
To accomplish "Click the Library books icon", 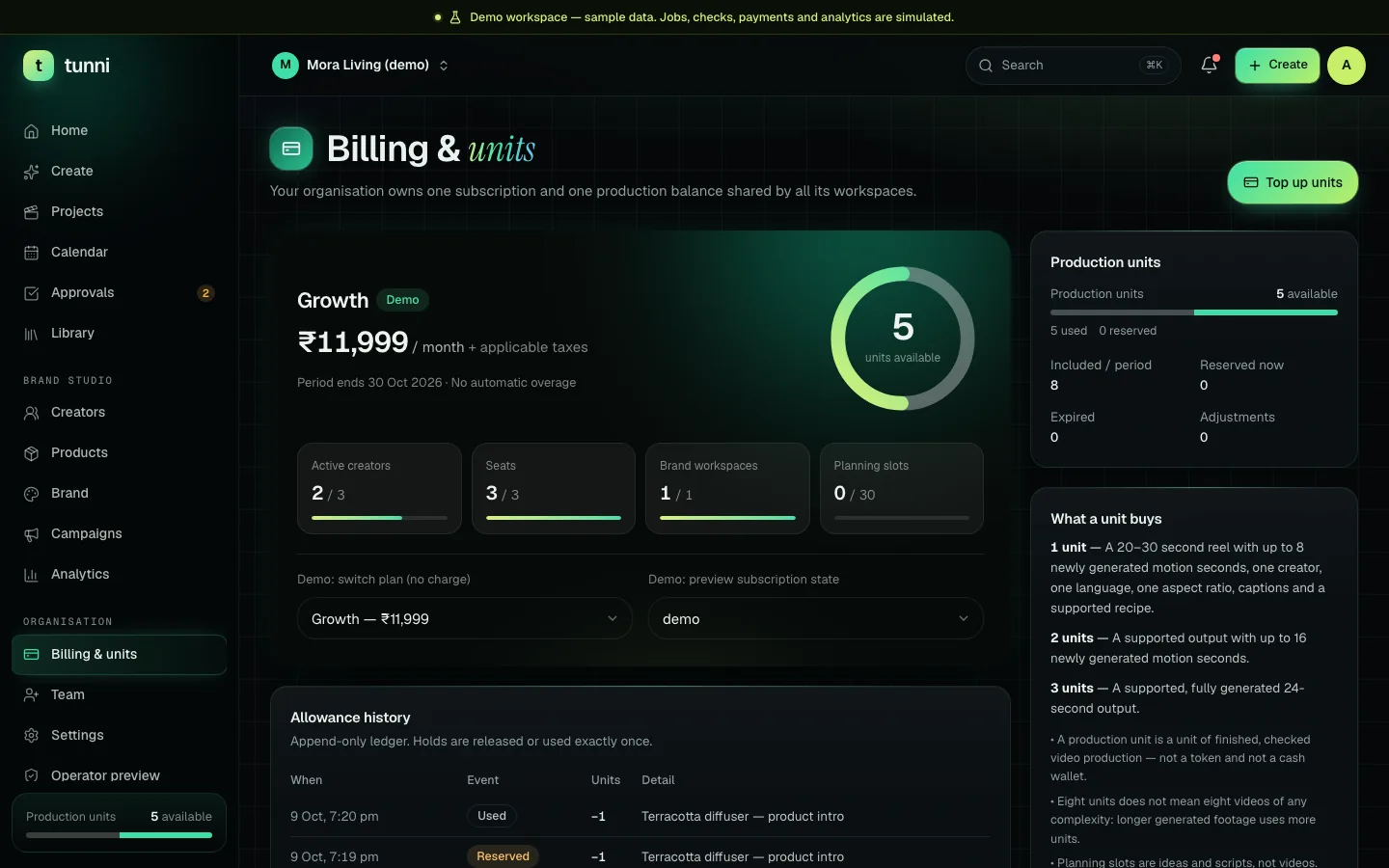I will pos(31,334).
